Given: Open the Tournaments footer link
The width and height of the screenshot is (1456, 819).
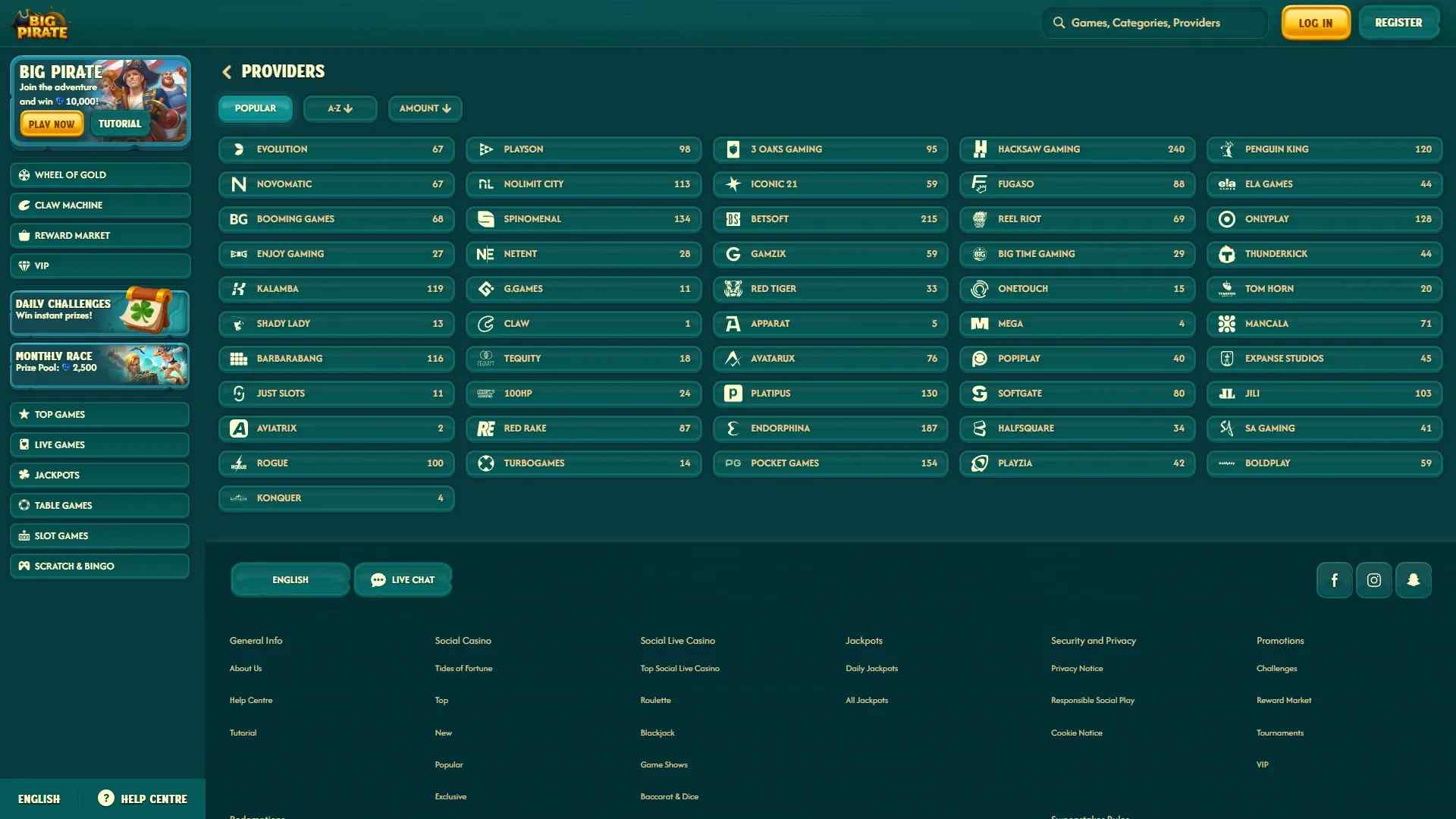Looking at the screenshot, I should [x=1280, y=733].
